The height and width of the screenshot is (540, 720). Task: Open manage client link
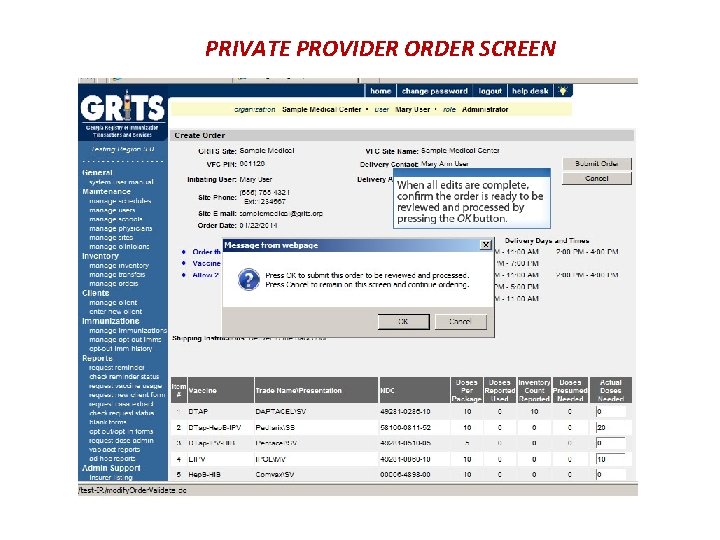(113, 303)
